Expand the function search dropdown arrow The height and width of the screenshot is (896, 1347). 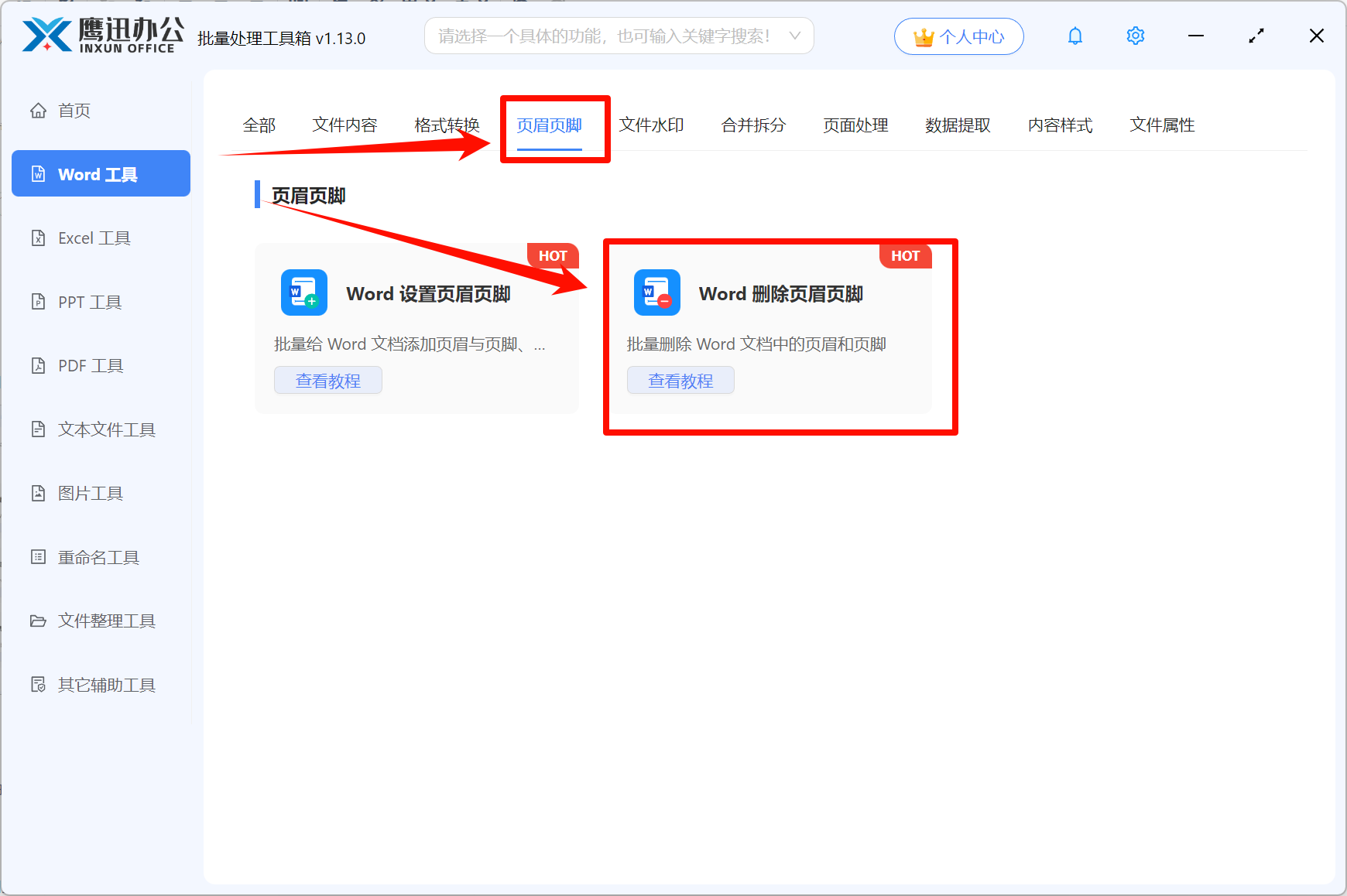[794, 36]
